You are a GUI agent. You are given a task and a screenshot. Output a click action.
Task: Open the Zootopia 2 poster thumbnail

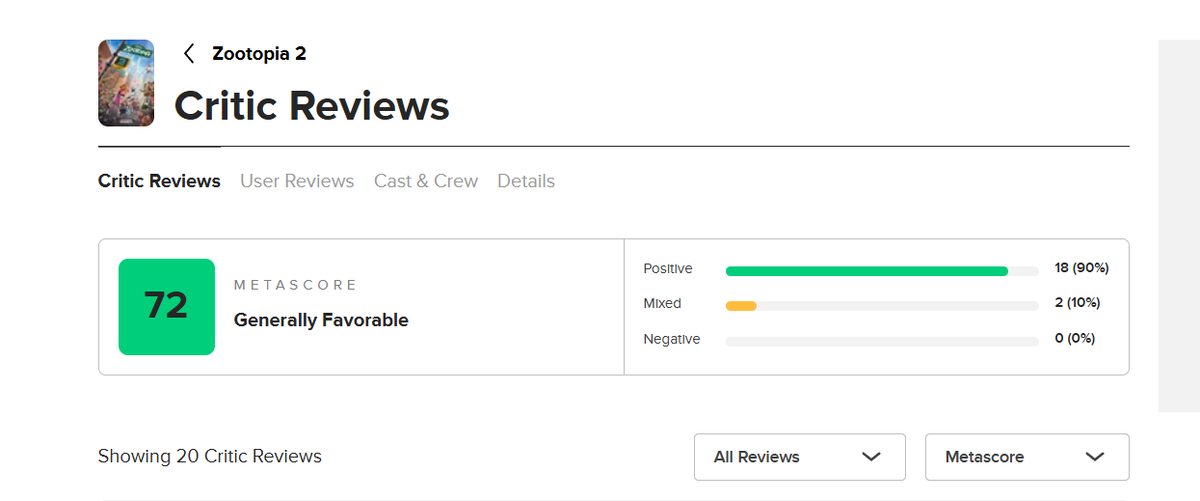(x=126, y=83)
